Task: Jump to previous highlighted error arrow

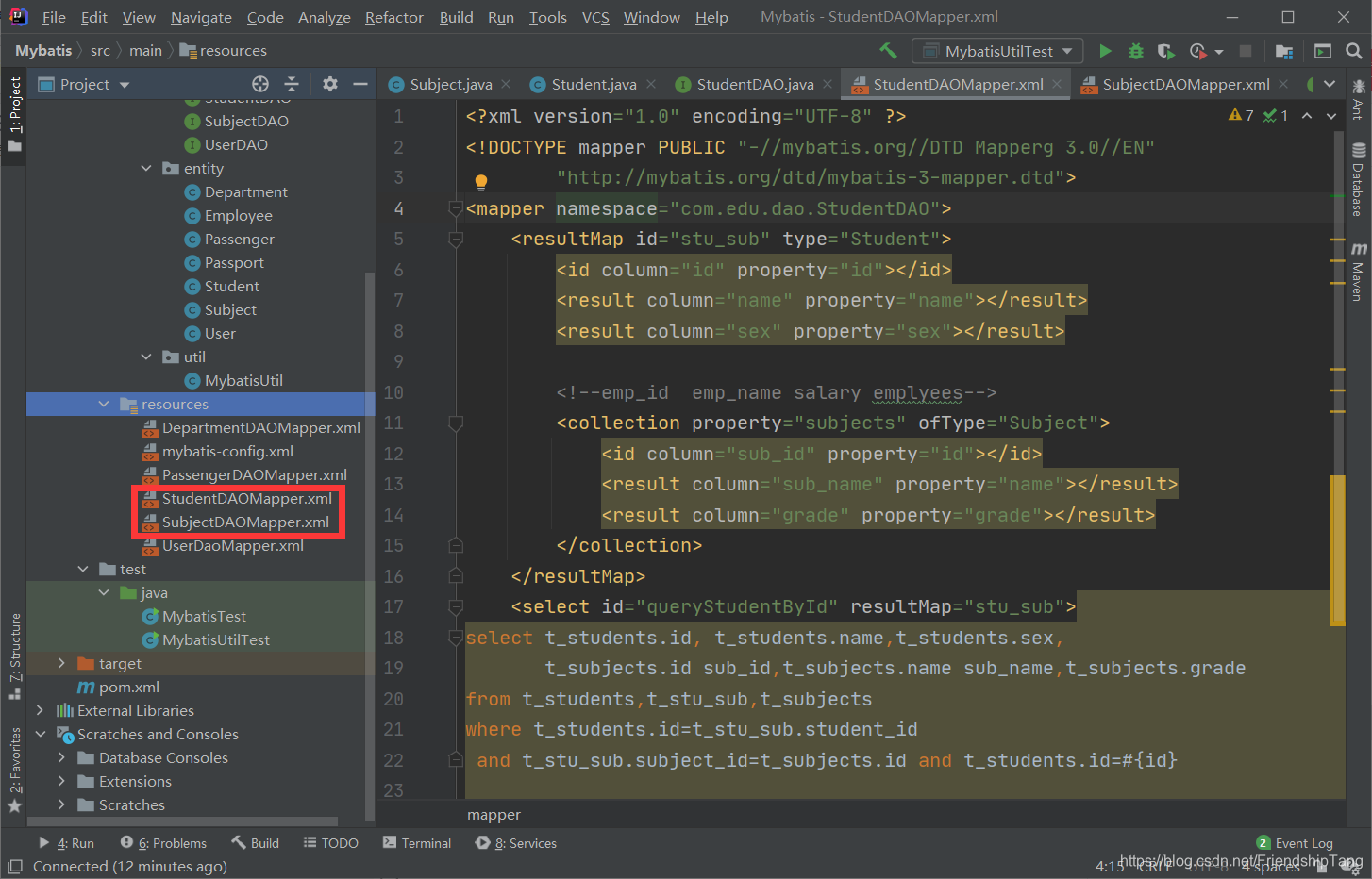Action: click(1307, 115)
